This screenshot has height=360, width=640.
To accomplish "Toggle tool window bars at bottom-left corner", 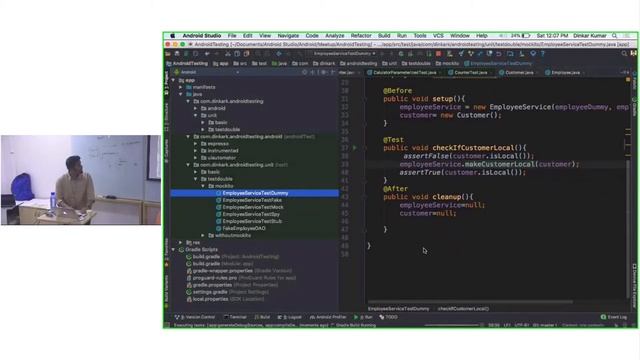I will click(x=167, y=325).
